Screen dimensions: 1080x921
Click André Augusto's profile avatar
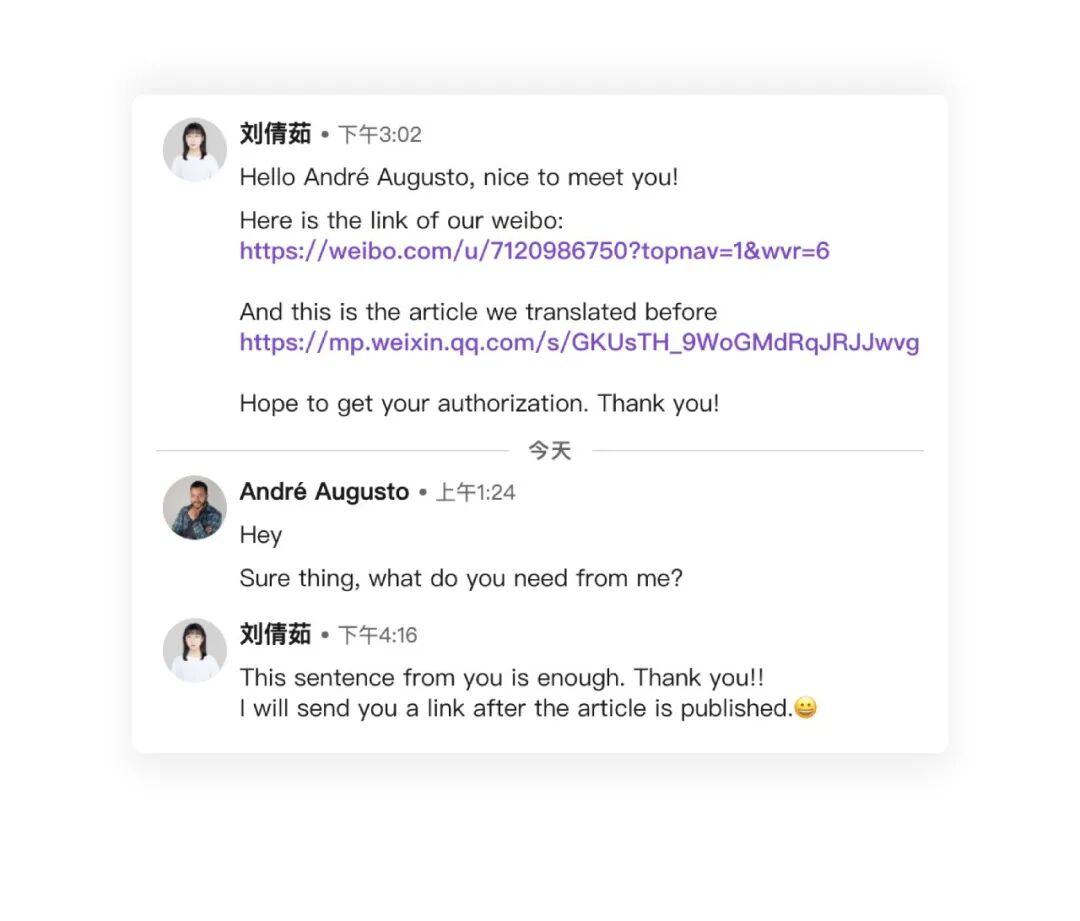[x=195, y=508]
